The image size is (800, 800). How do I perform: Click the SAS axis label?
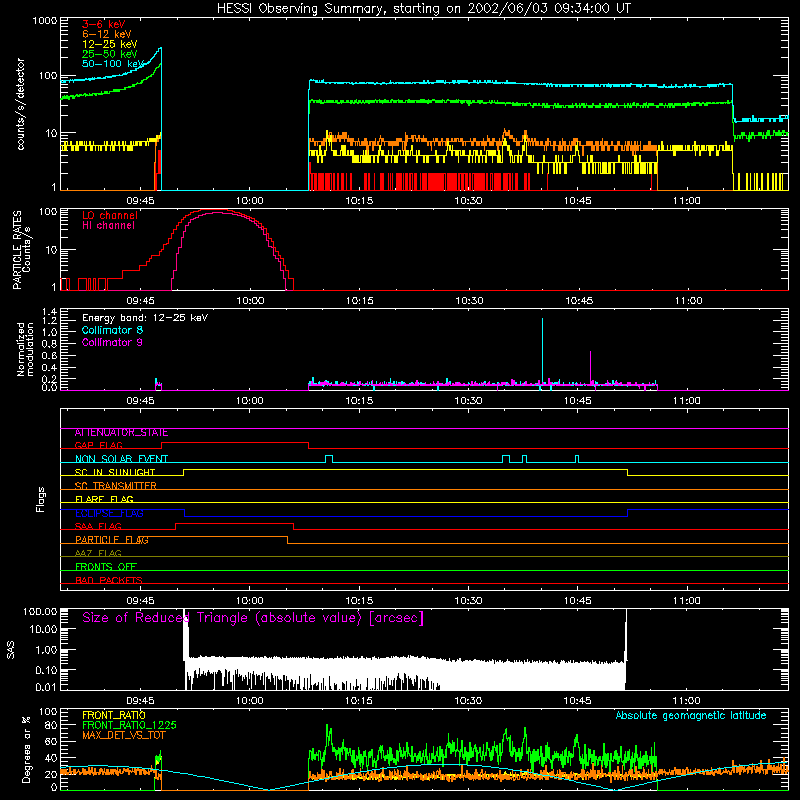coord(11,649)
